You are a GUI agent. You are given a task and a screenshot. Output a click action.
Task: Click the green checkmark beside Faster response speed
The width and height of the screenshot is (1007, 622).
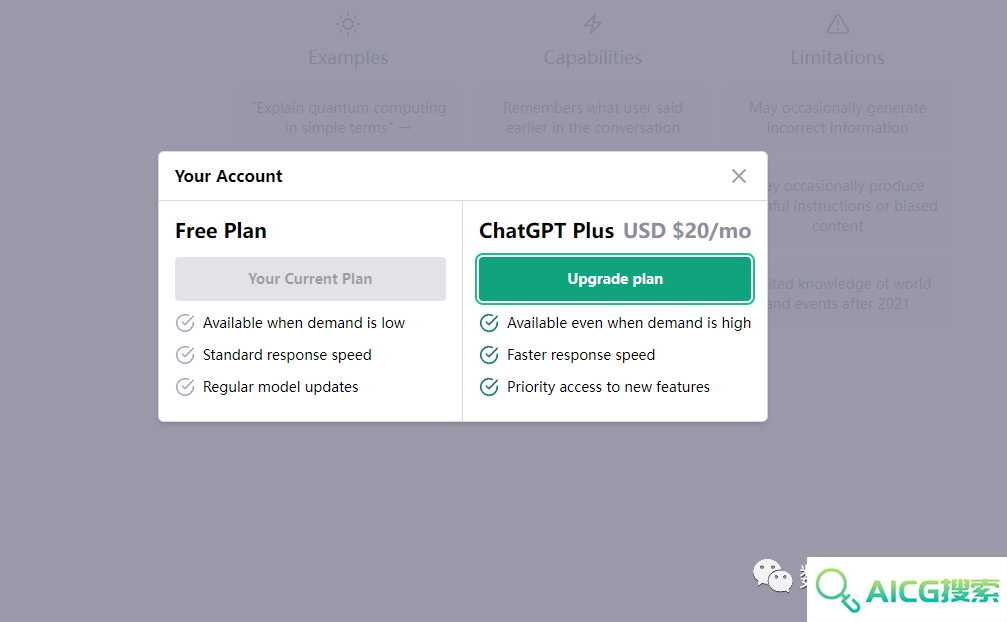489,355
